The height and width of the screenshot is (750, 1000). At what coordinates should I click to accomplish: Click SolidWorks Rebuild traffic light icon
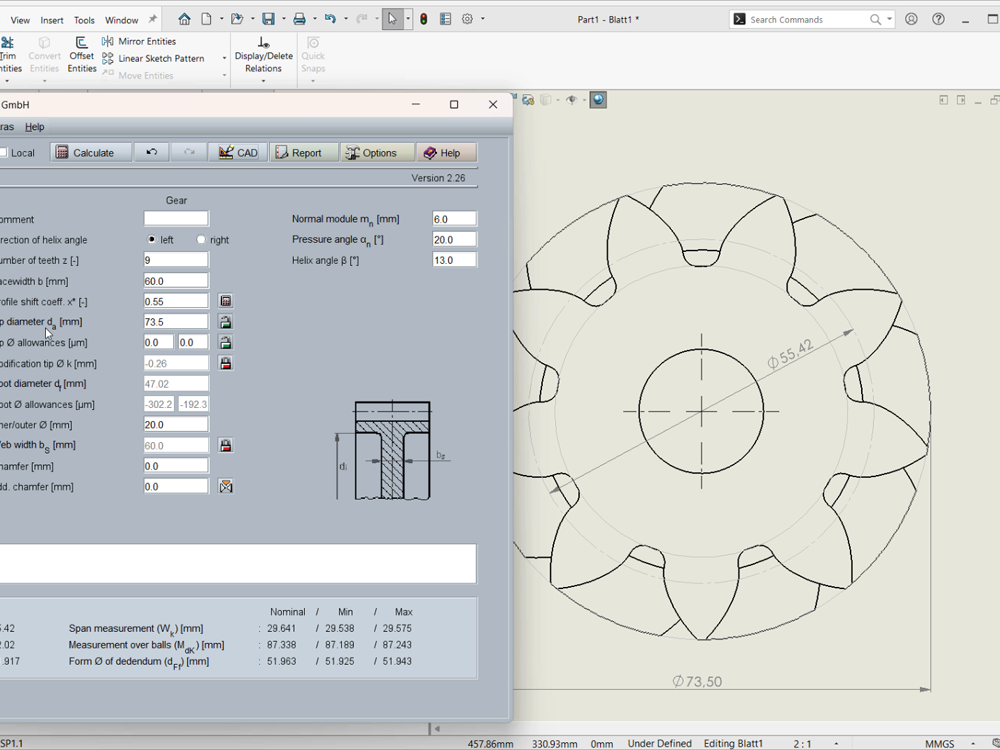(x=424, y=19)
